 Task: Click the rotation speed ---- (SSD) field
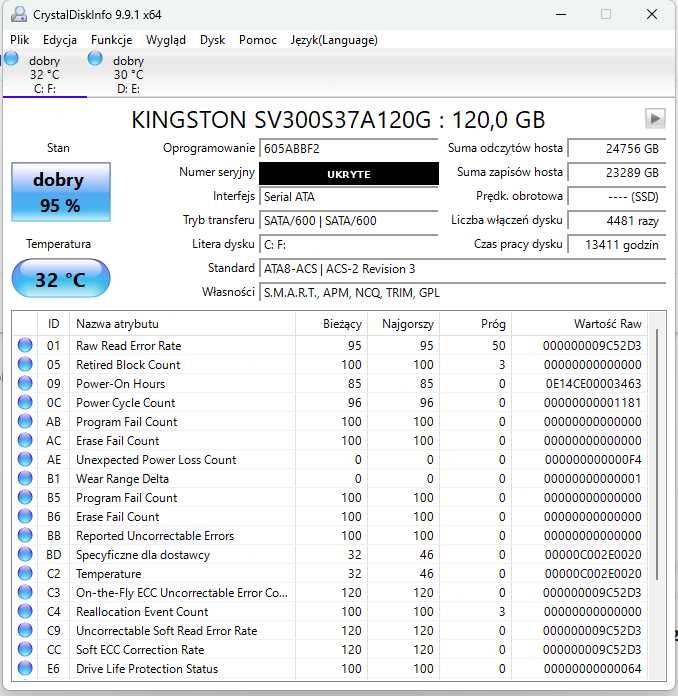pos(617,196)
